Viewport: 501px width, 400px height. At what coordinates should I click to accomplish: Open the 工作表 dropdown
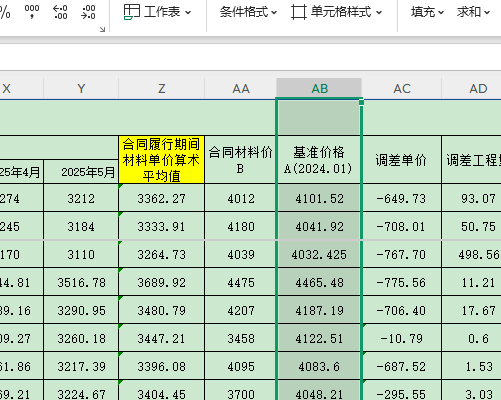[x=157, y=12]
